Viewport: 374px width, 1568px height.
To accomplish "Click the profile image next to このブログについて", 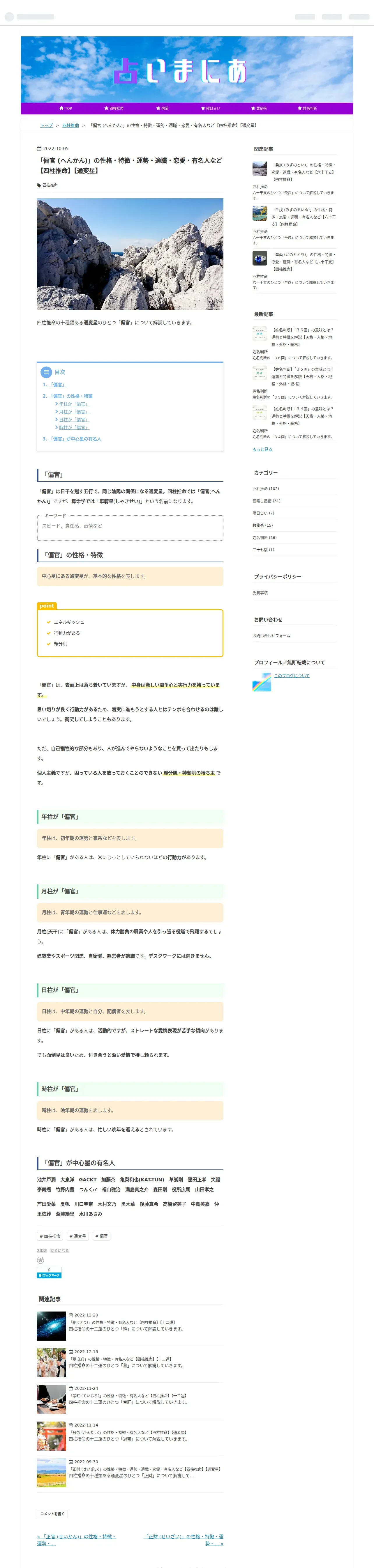I will tap(261, 682).
